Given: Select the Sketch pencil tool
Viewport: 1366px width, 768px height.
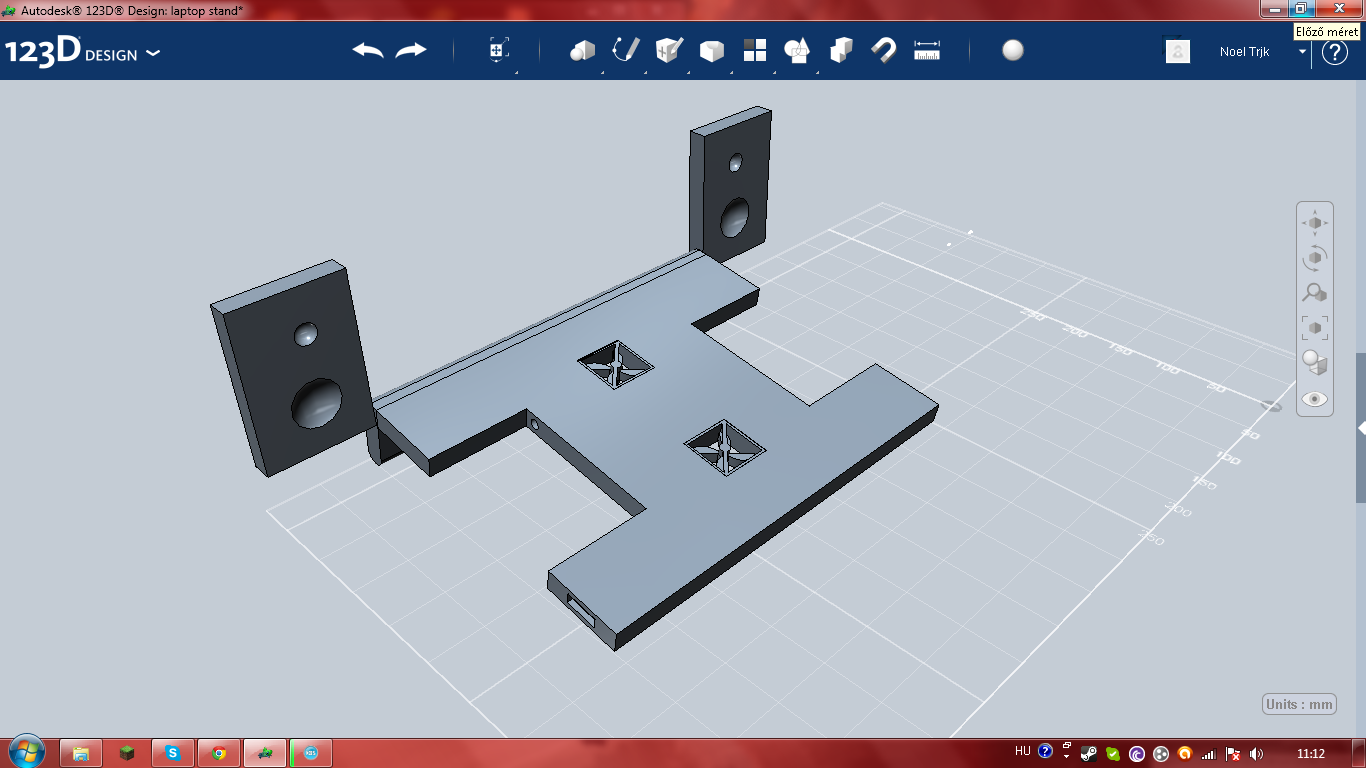Looking at the screenshot, I should (626, 51).
